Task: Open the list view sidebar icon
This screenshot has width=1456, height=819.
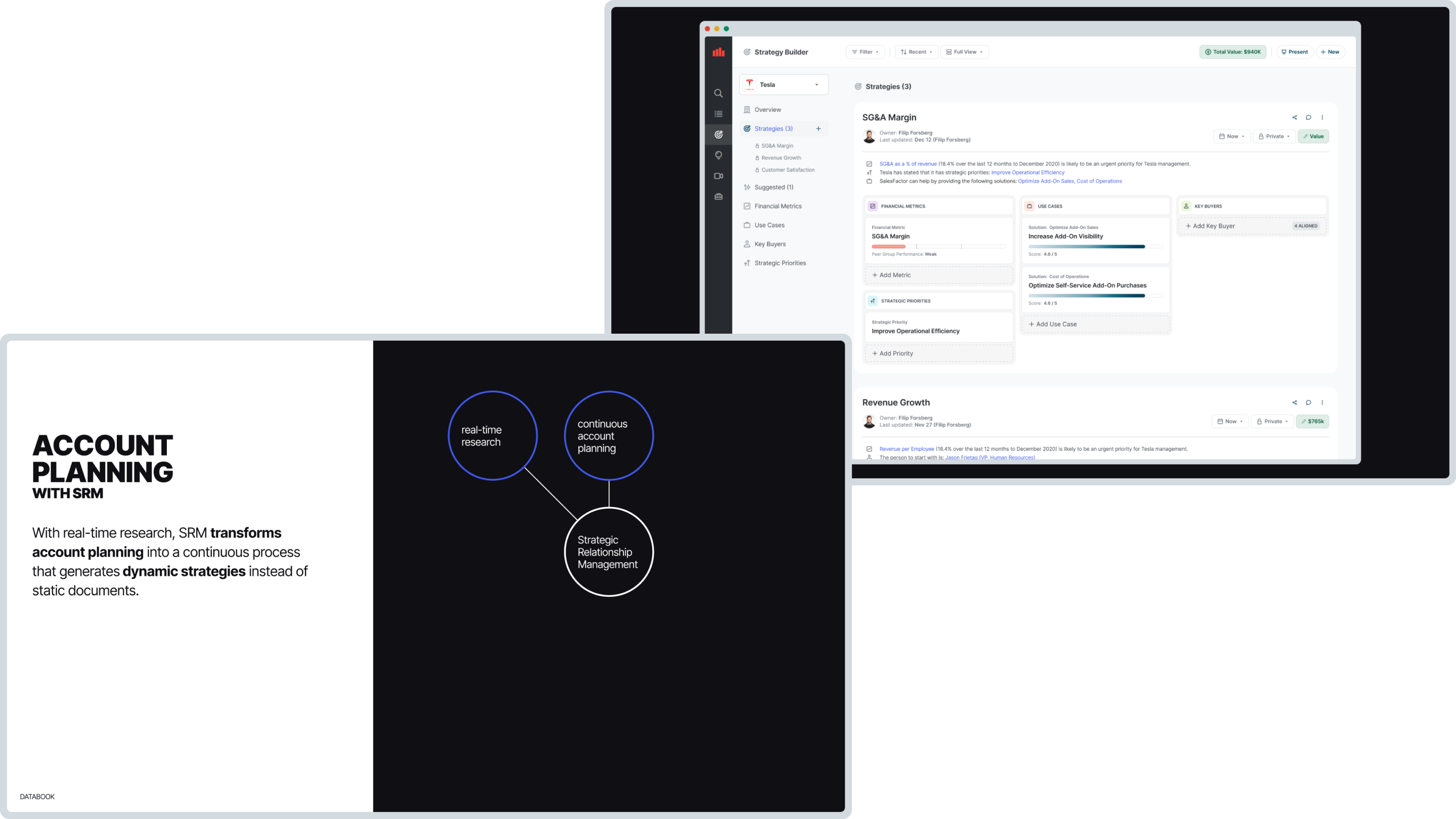Action: click(718, 114)
